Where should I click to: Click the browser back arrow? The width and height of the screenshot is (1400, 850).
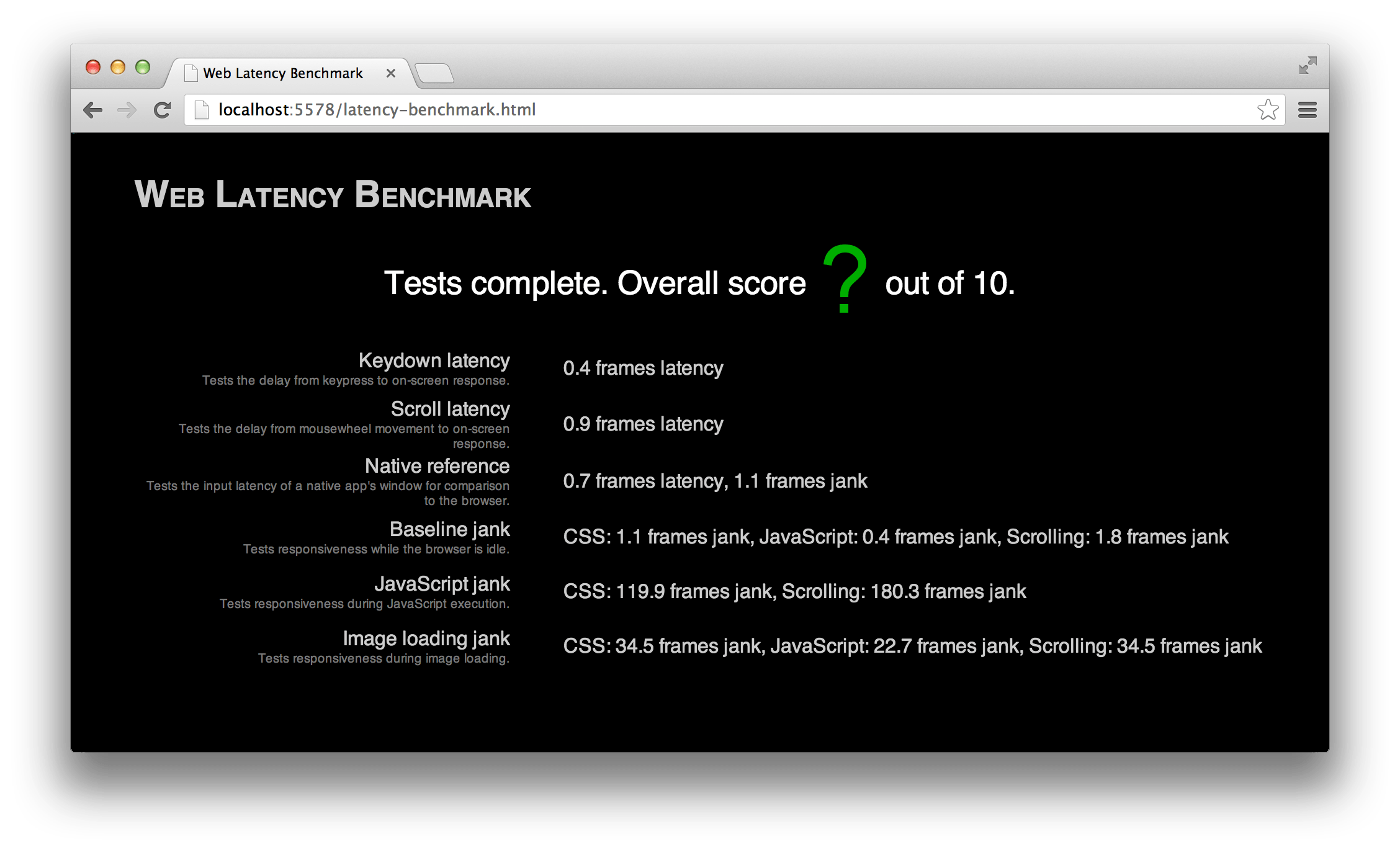click(x=93, y=110)
